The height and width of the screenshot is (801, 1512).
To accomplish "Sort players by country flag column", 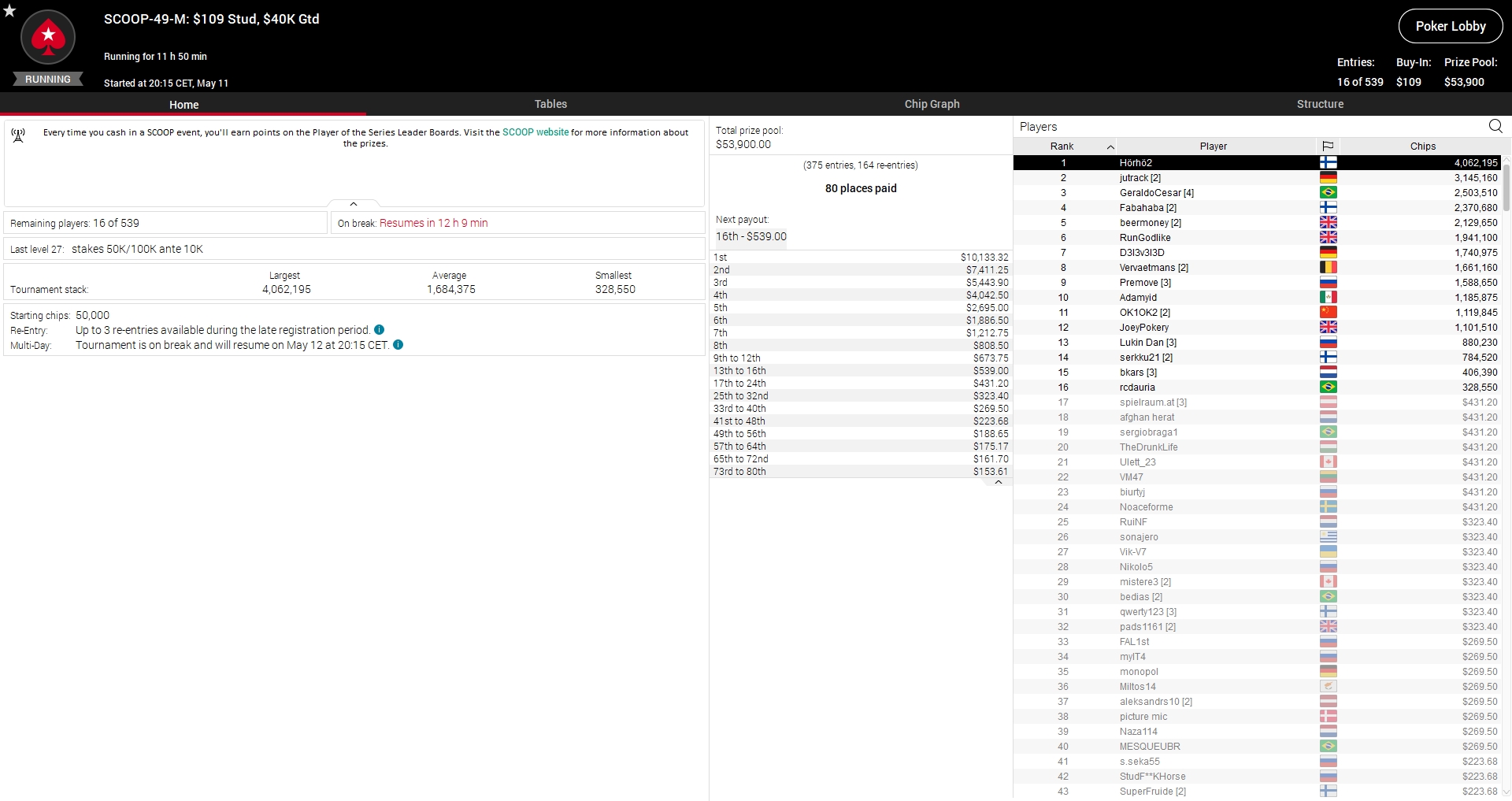I will click(x=1328, y=146).
